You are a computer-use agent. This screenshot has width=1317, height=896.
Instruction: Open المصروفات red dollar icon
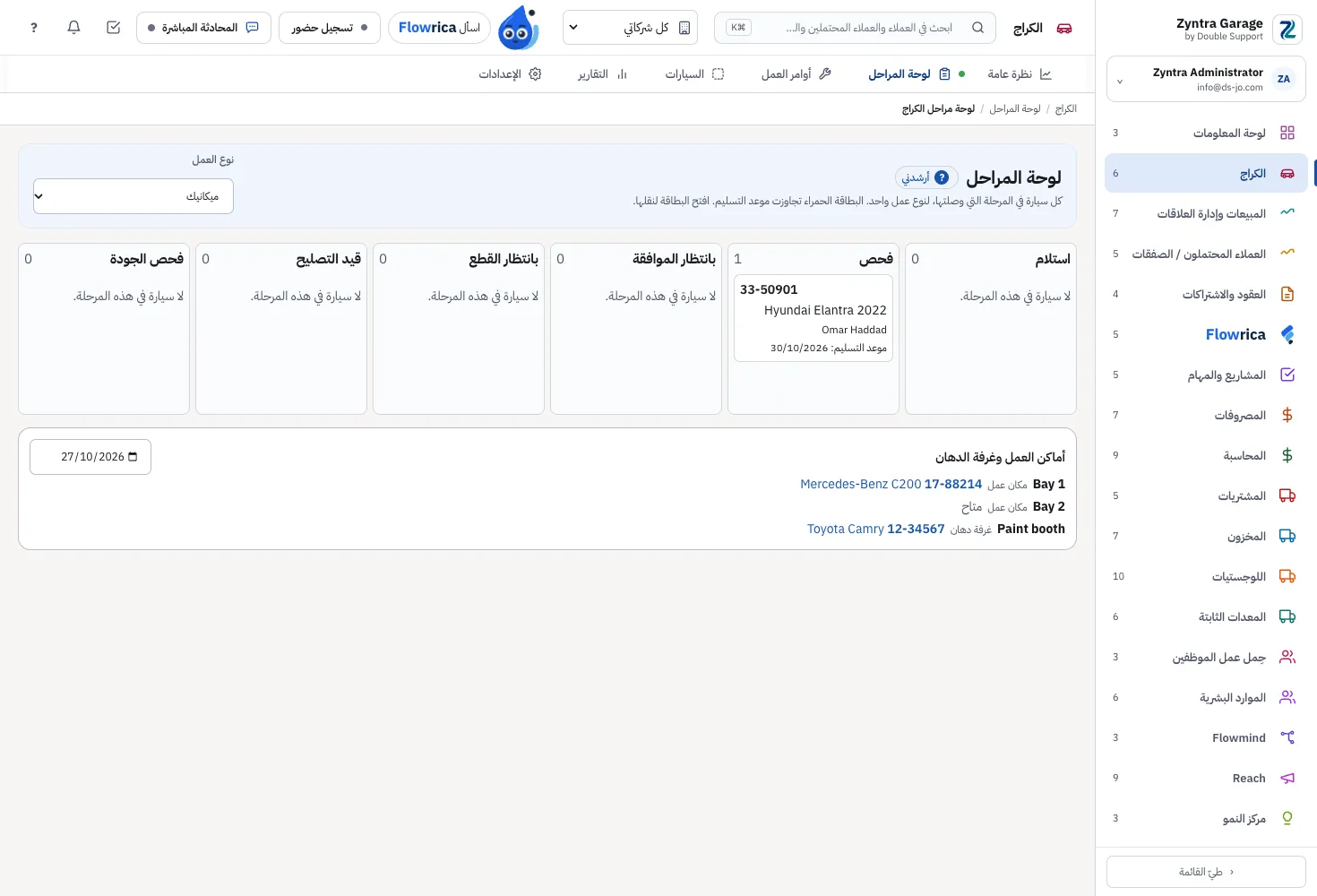tap(1287, 415)
